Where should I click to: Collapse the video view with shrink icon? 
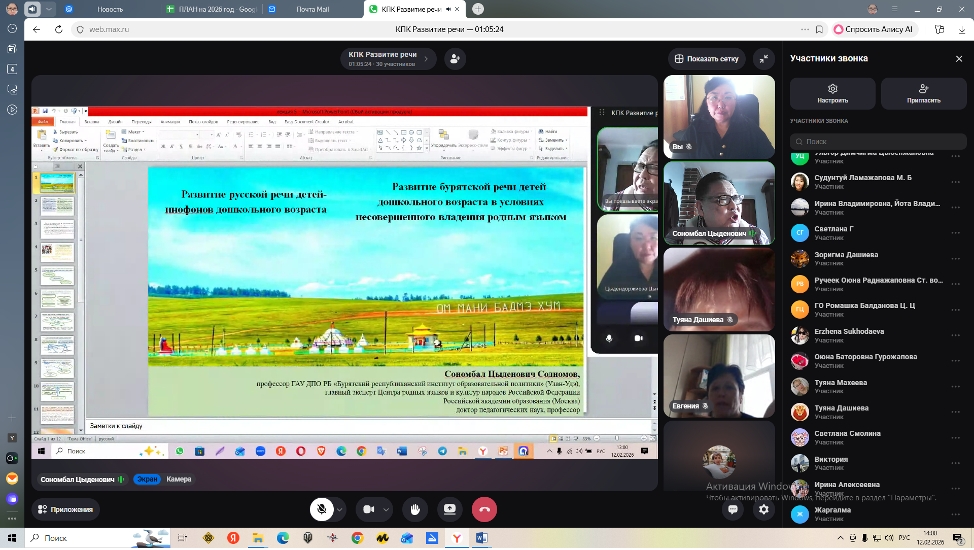point(764,59)
